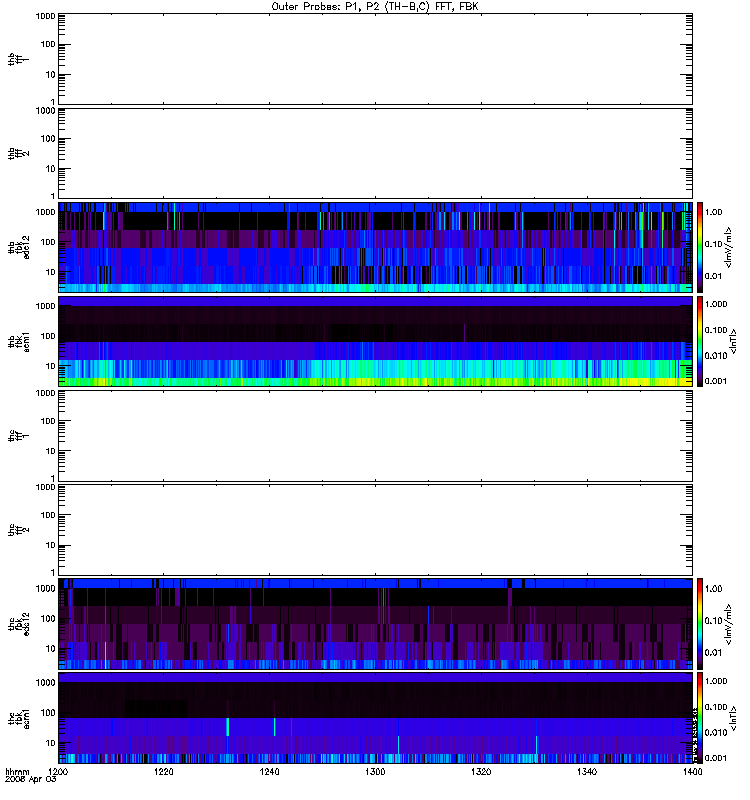Click the 'thb fbk scm1' y-axis label
Image resolution: width=750 pixels, height=800 pixels.
pyautogui.click(x=19, y=341)
